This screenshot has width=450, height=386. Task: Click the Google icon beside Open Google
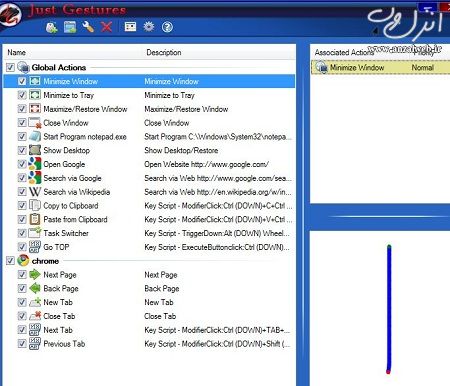[x=35, y=164]
